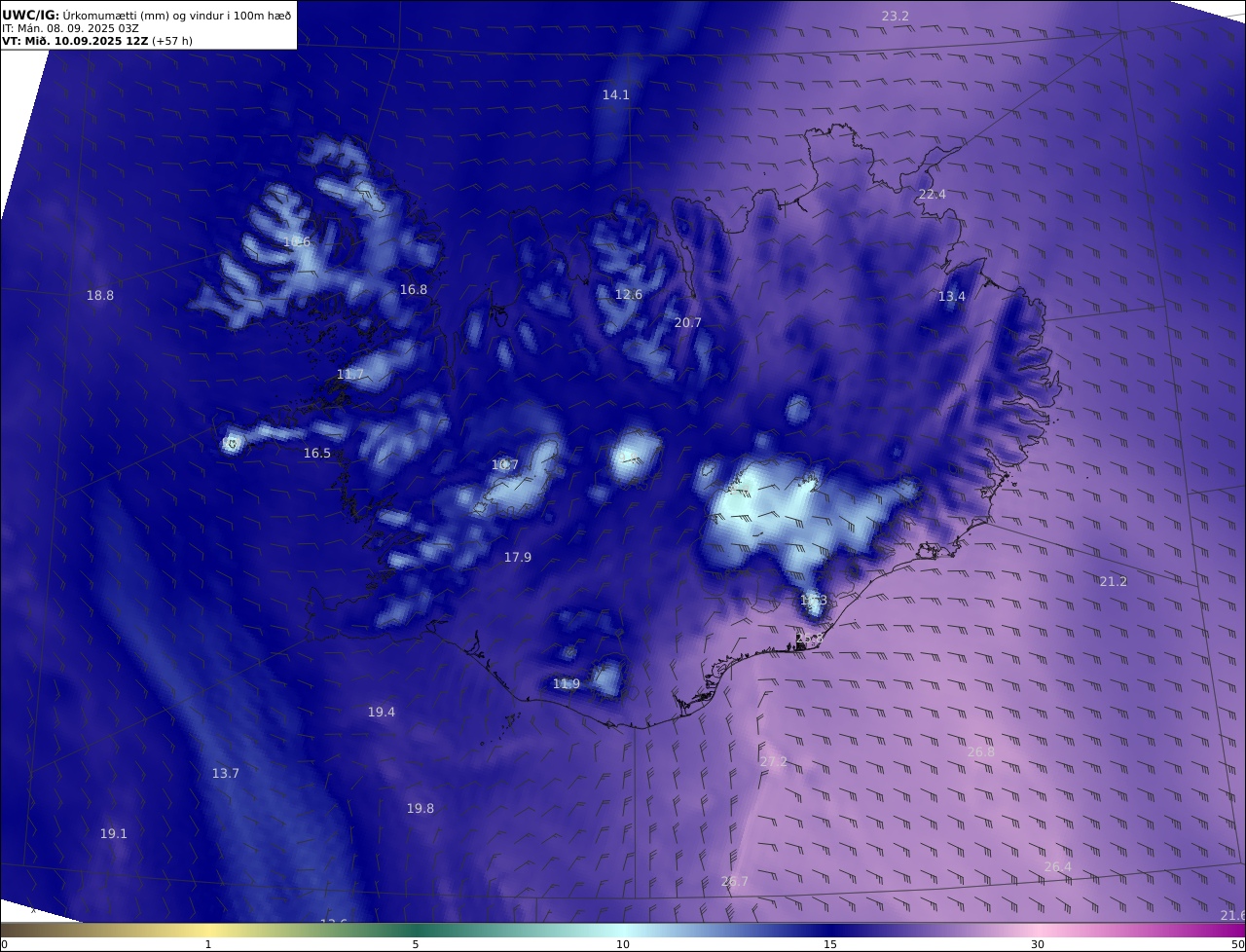
Task: Click the value label 16.5
Action: point(316,453)
